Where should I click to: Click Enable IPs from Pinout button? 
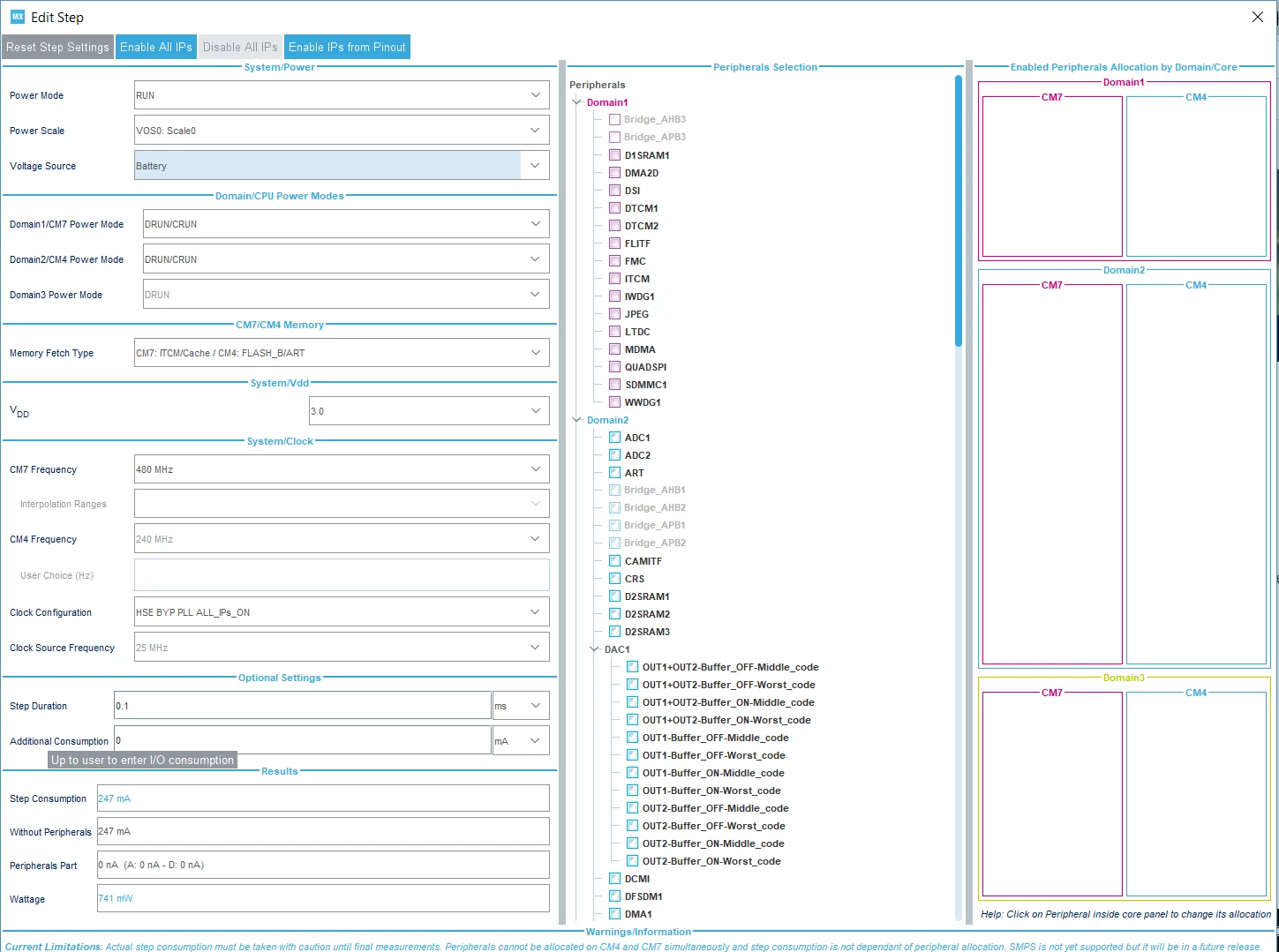click(x=347, y=48)
